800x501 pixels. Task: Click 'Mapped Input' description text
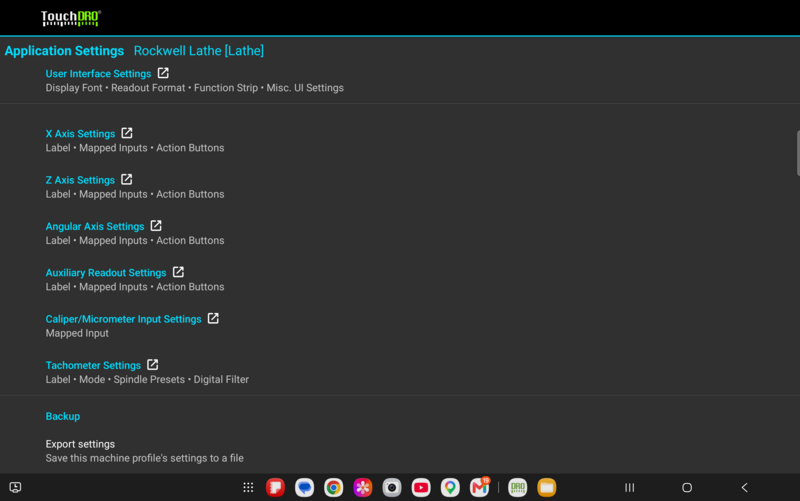77,333
